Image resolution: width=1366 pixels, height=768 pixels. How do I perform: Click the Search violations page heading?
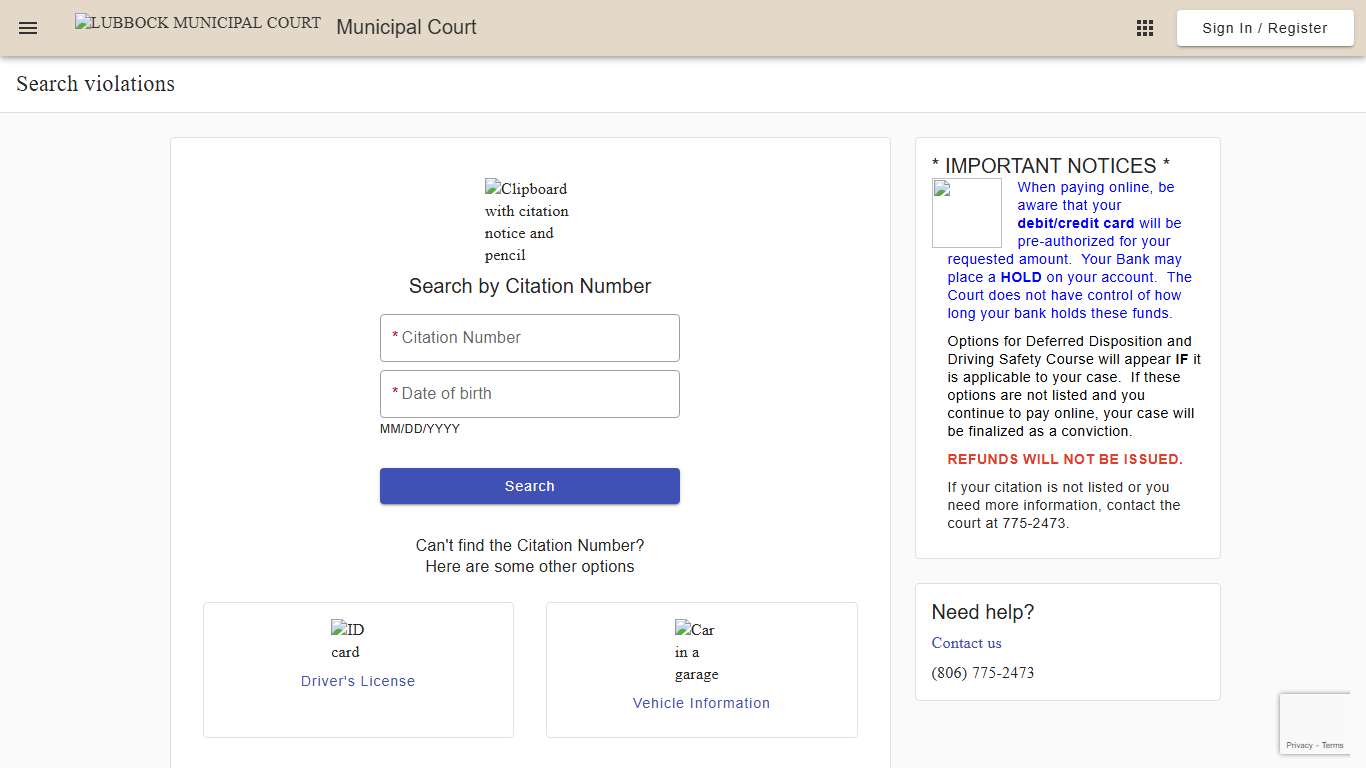click(94, 84)
